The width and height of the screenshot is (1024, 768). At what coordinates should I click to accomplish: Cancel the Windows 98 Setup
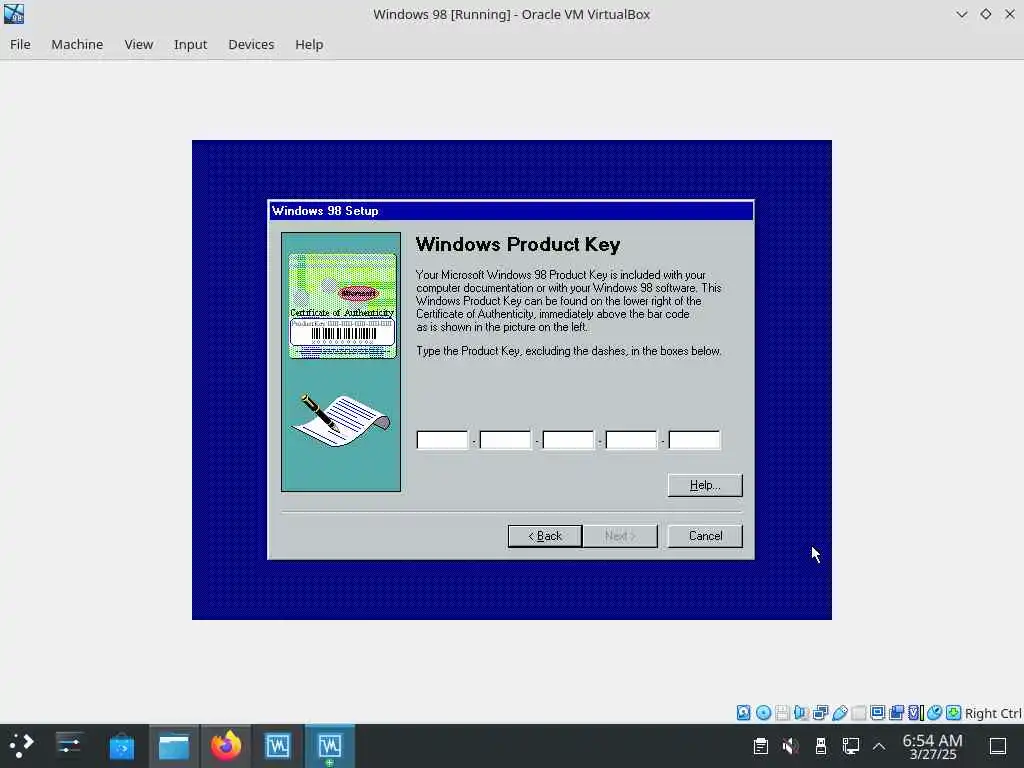point(705,536)
